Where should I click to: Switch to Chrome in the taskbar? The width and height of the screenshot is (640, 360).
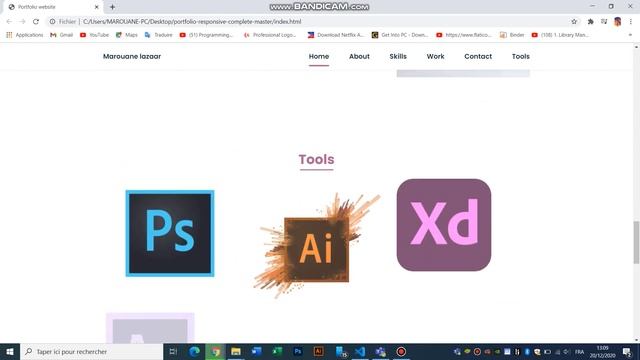(x=215, y=351)
